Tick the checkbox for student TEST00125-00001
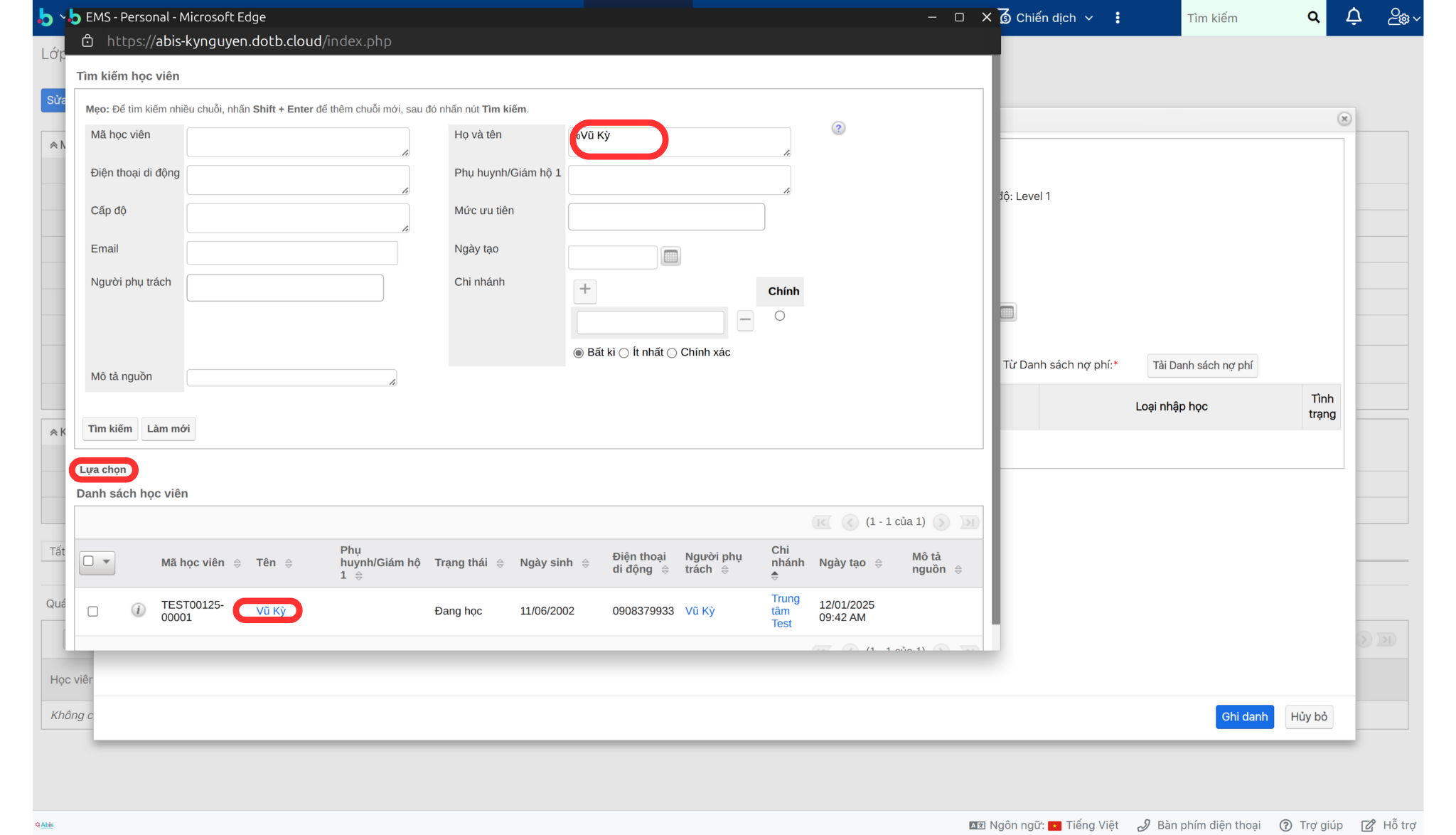Viewport: 1456px width, 835px height. click(93, 611)
